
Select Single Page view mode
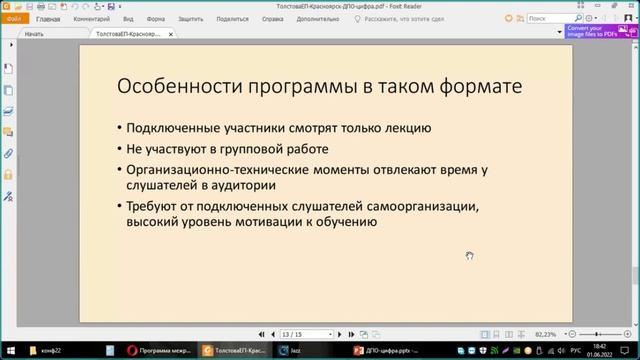[484, 334]
